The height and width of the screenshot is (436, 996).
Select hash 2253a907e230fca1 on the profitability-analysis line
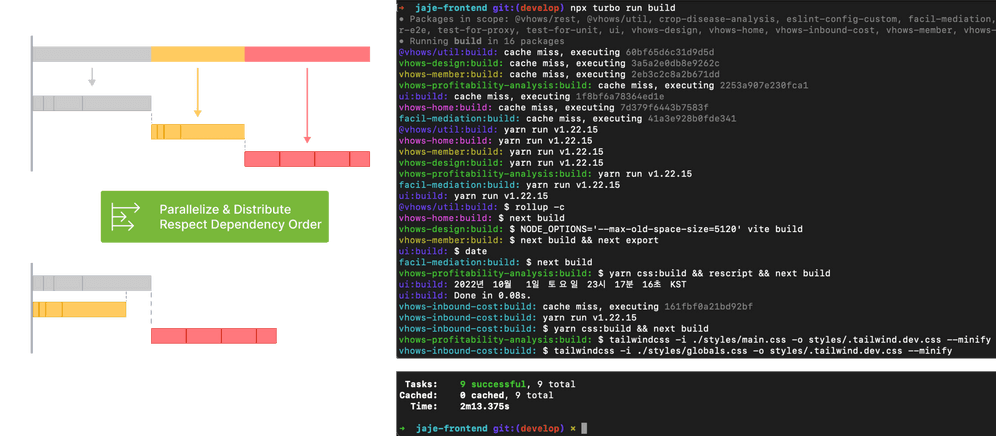pos(763,85)
